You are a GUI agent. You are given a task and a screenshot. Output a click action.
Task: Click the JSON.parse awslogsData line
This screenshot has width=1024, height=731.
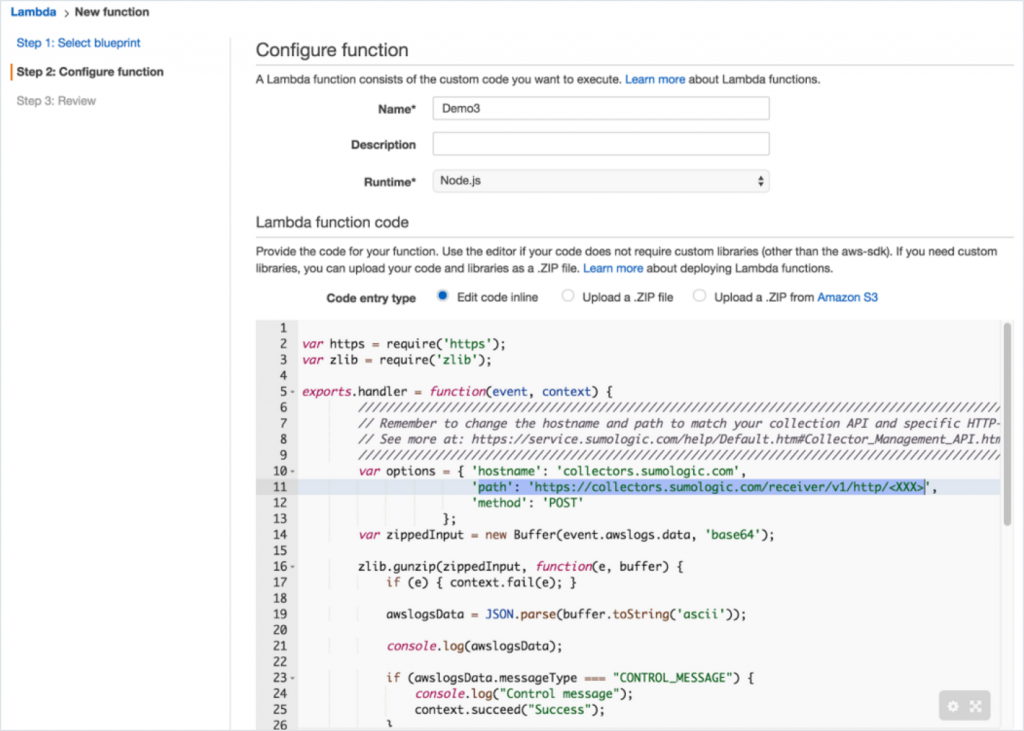(566, 615)
